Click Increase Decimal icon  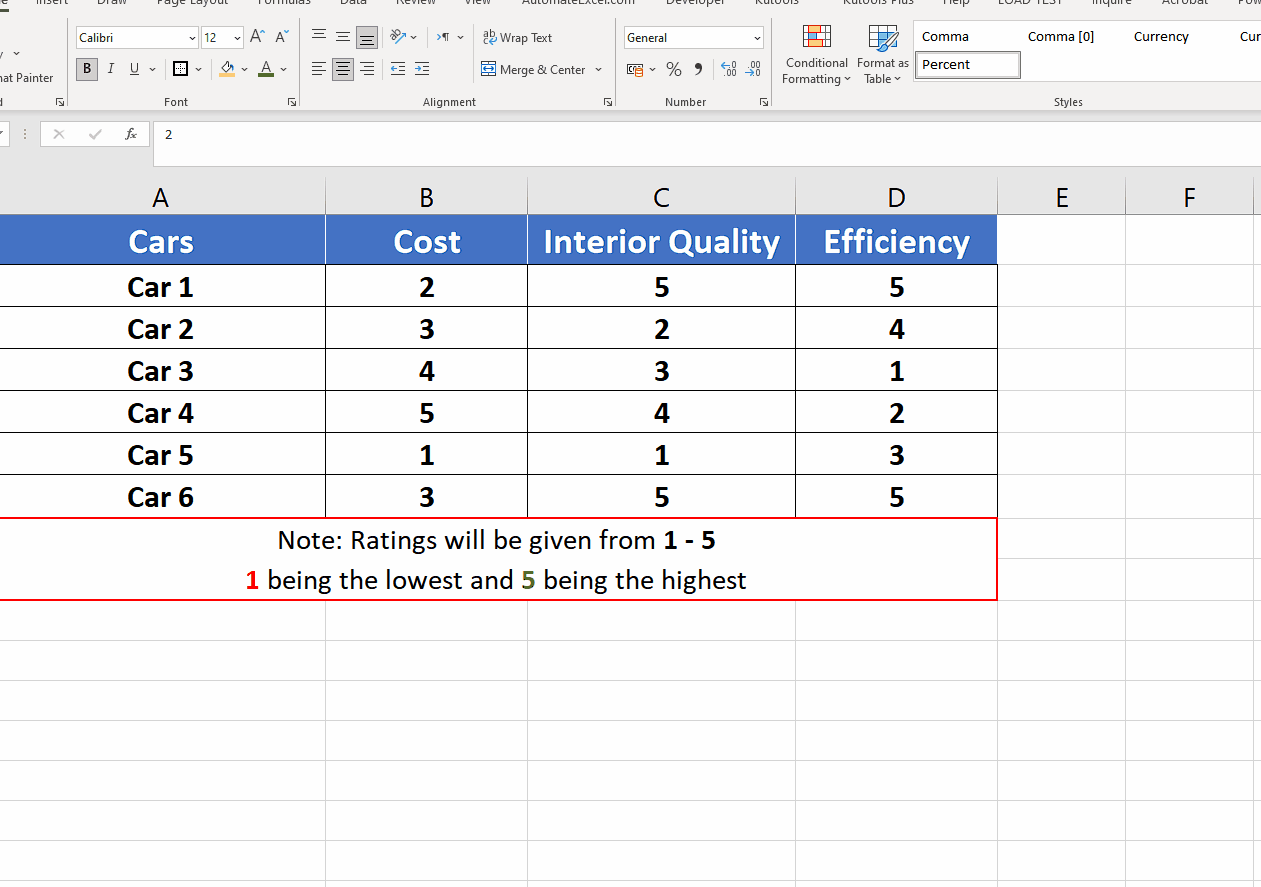729,69
